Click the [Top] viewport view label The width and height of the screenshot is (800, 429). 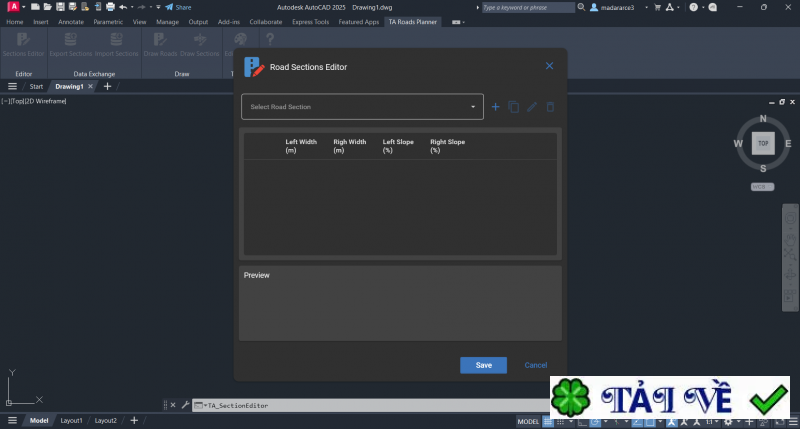point(18,101)
